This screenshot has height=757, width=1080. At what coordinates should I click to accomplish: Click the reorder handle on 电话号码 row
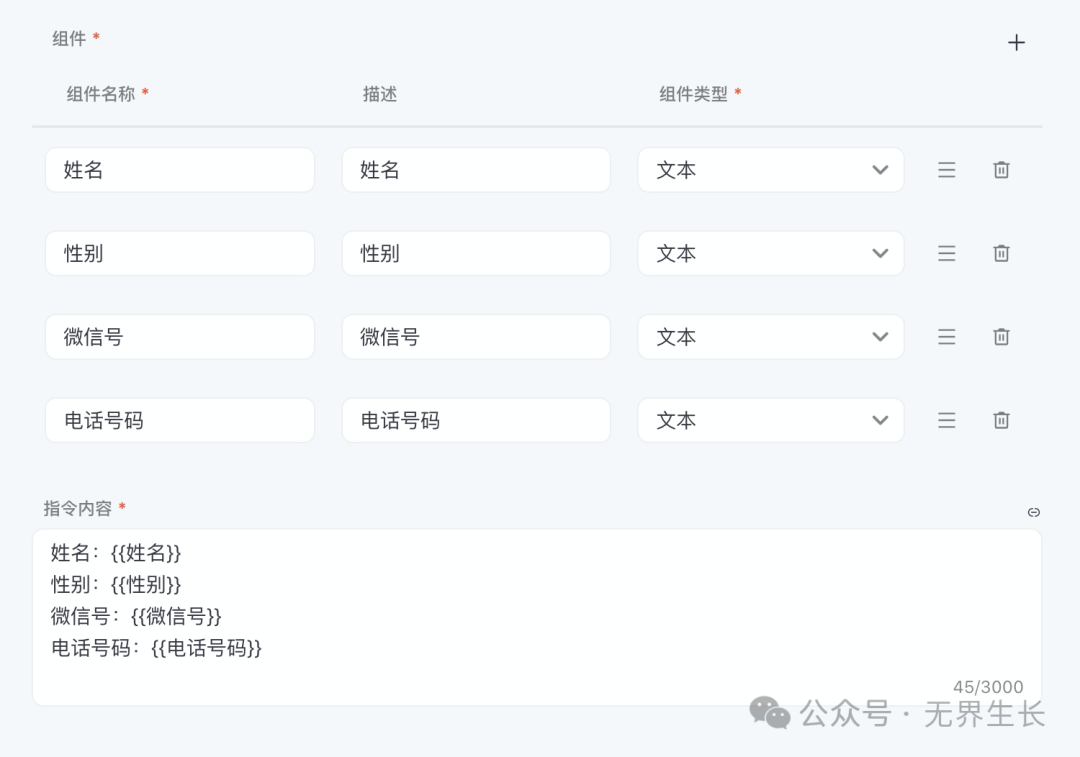click(946, 420)
